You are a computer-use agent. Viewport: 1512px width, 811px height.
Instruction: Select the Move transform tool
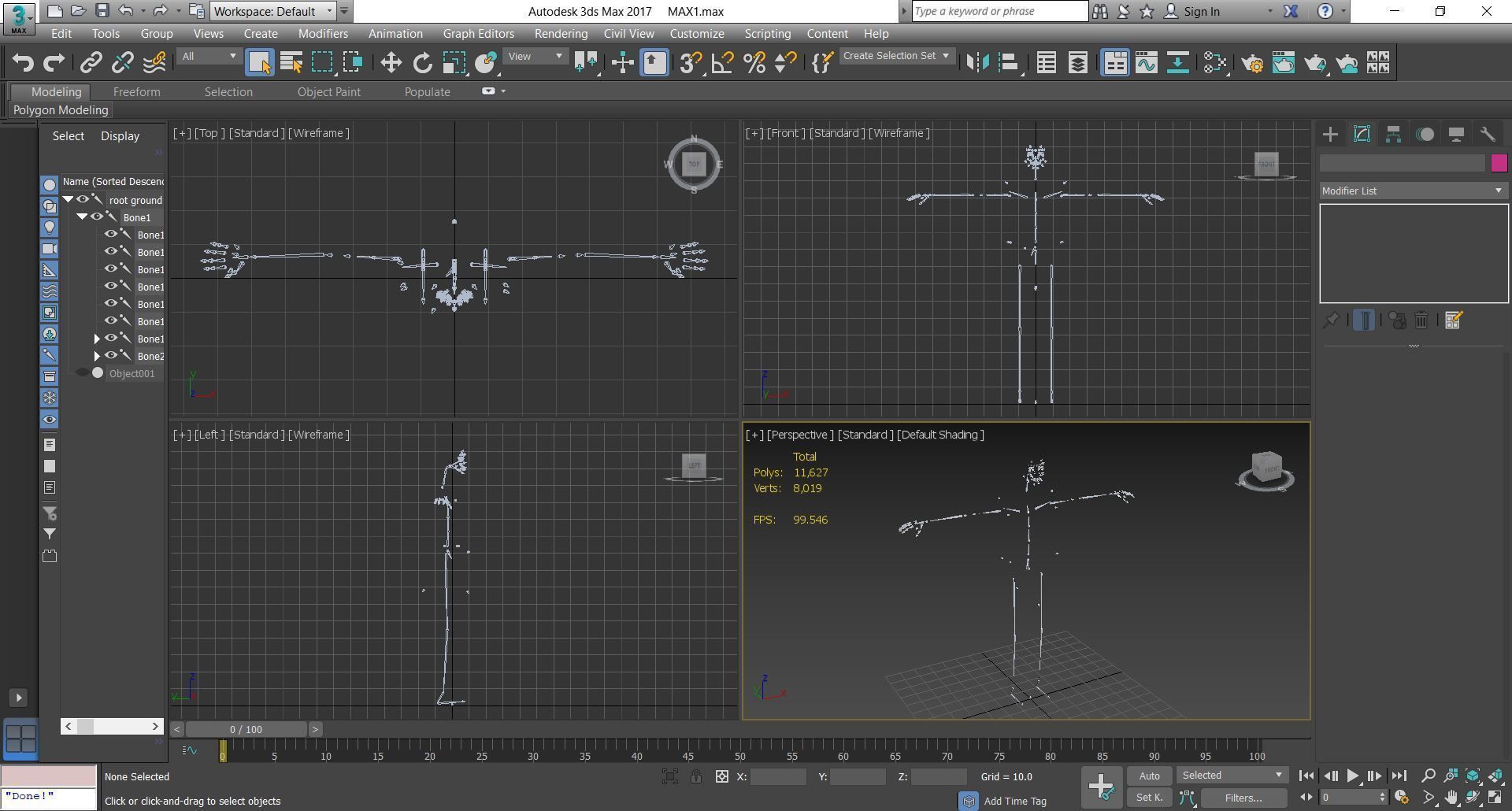(391, 63)
